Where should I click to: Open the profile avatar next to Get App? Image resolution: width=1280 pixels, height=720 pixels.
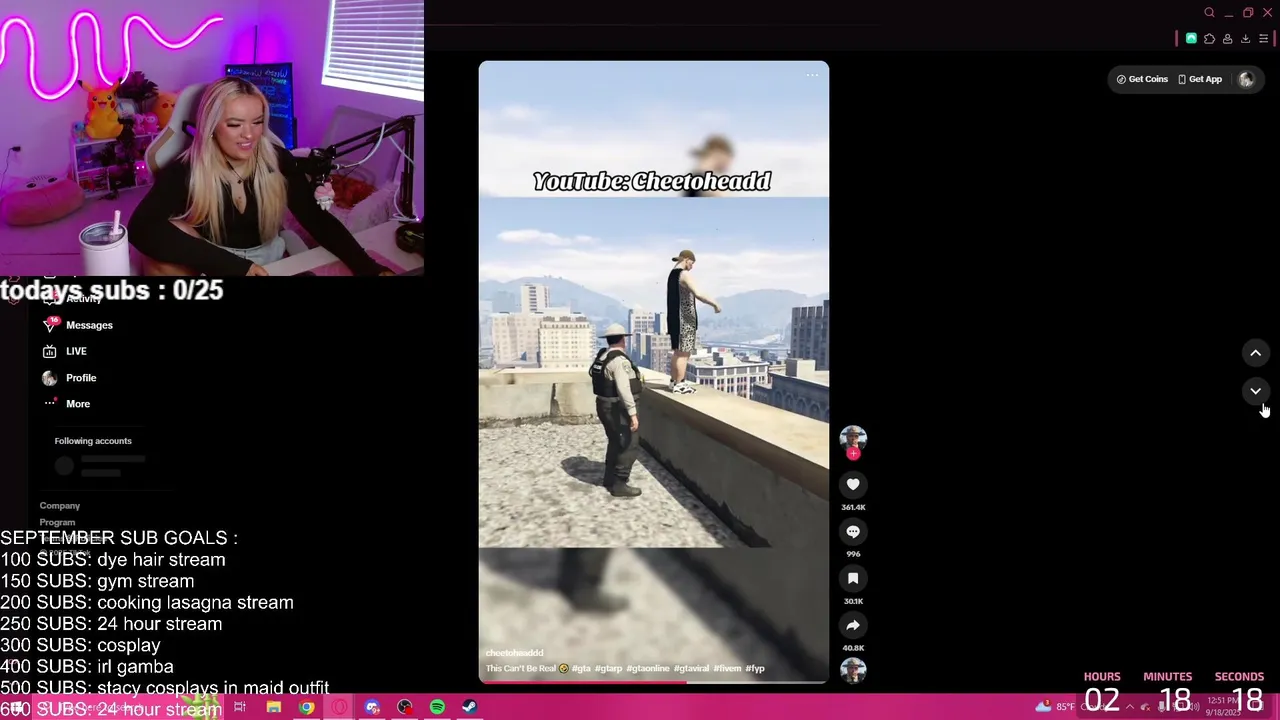1246,80
